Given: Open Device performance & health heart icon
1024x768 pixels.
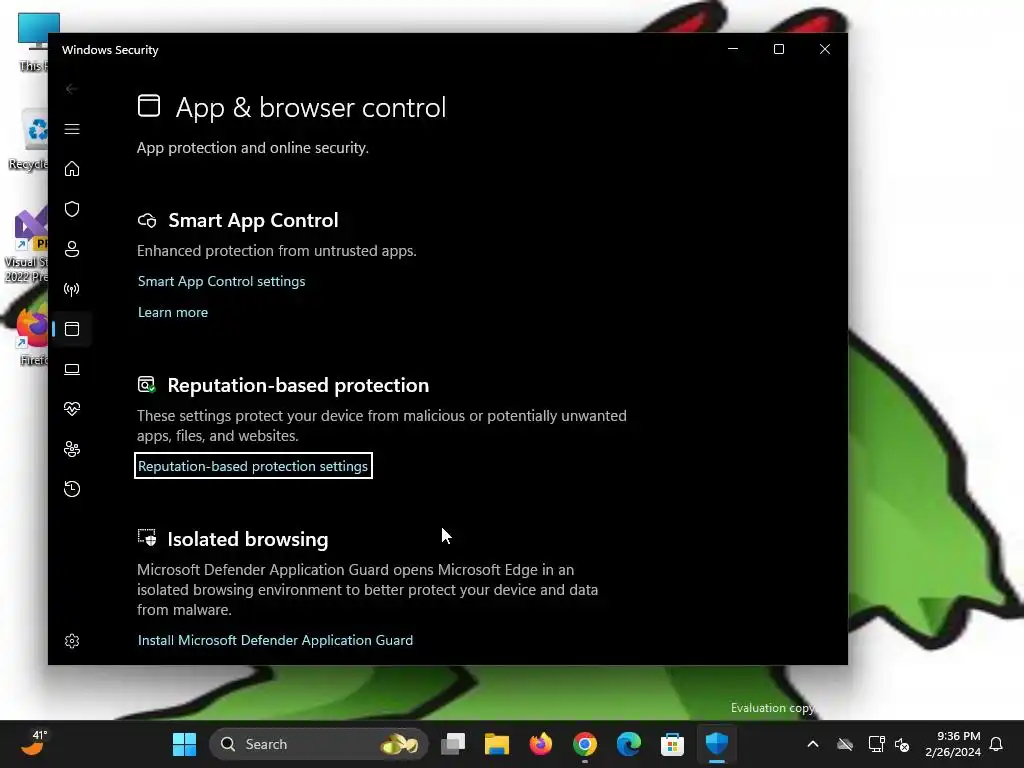Looking at the screenshot, I should (72, 409).
